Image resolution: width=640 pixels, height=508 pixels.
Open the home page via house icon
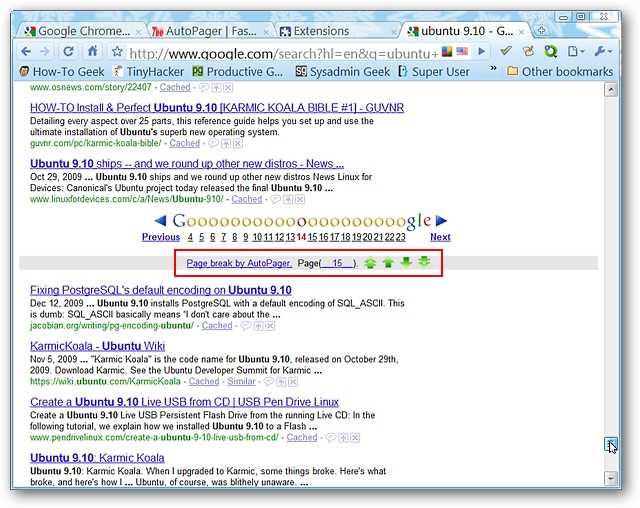point(93,51)
